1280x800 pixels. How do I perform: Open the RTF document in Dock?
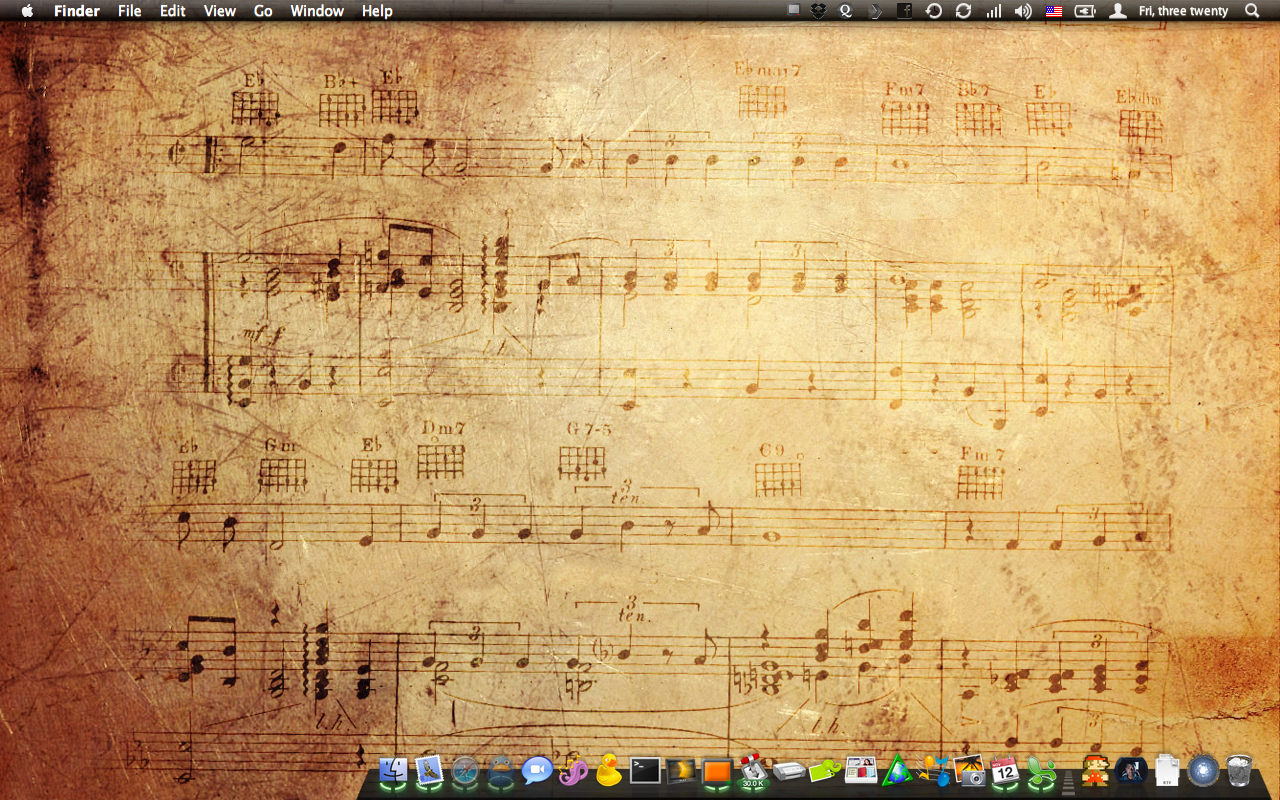[x=1167, y=771]
